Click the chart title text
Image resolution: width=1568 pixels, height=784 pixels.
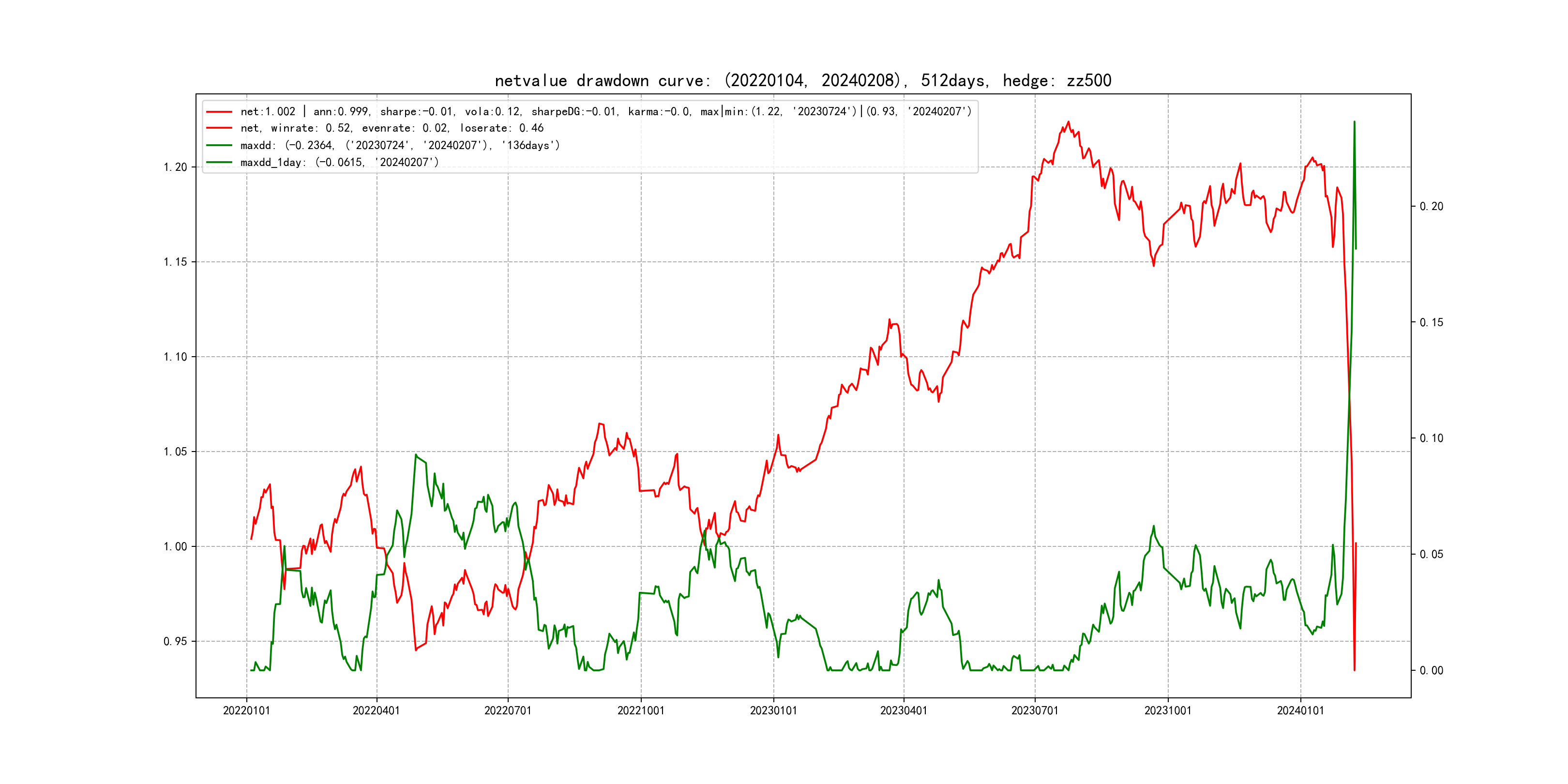(803, 80)
